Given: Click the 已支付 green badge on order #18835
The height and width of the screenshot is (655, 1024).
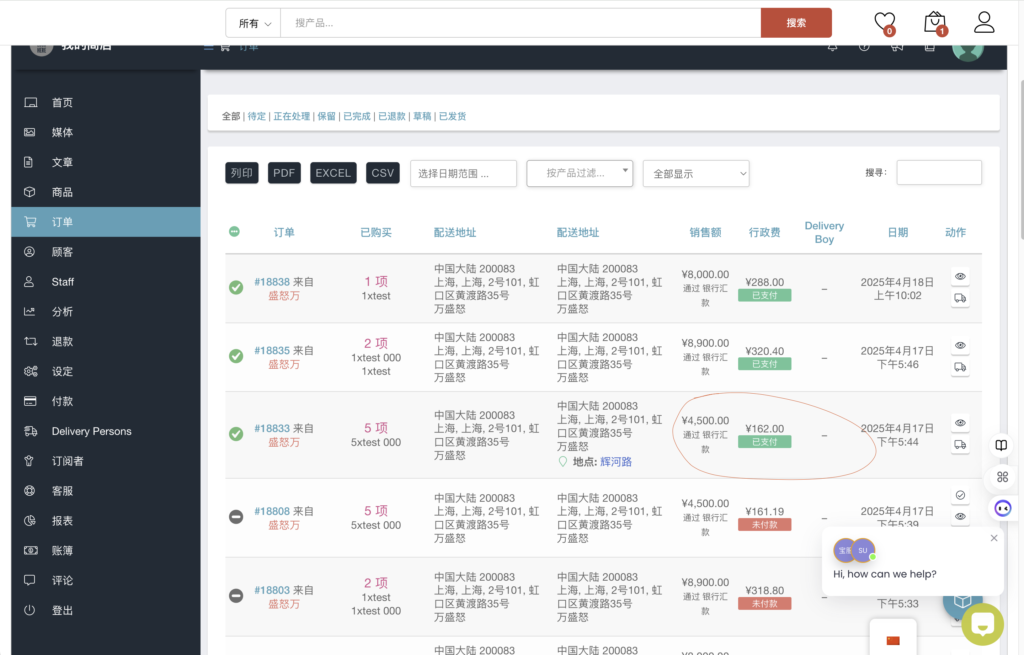Looking at the screenshot, I should point(764,364).
